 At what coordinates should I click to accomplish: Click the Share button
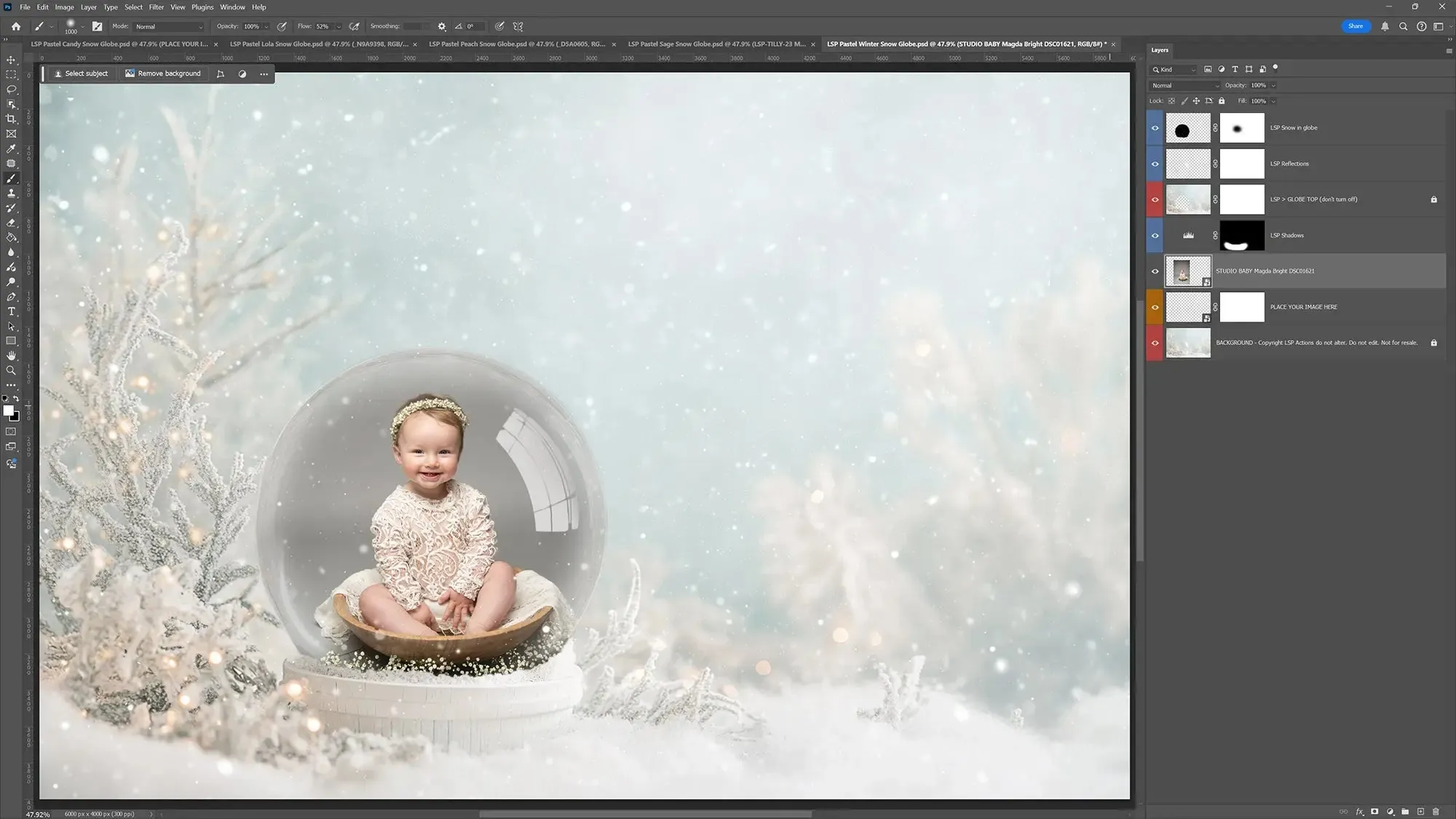tap(1355, 26)
